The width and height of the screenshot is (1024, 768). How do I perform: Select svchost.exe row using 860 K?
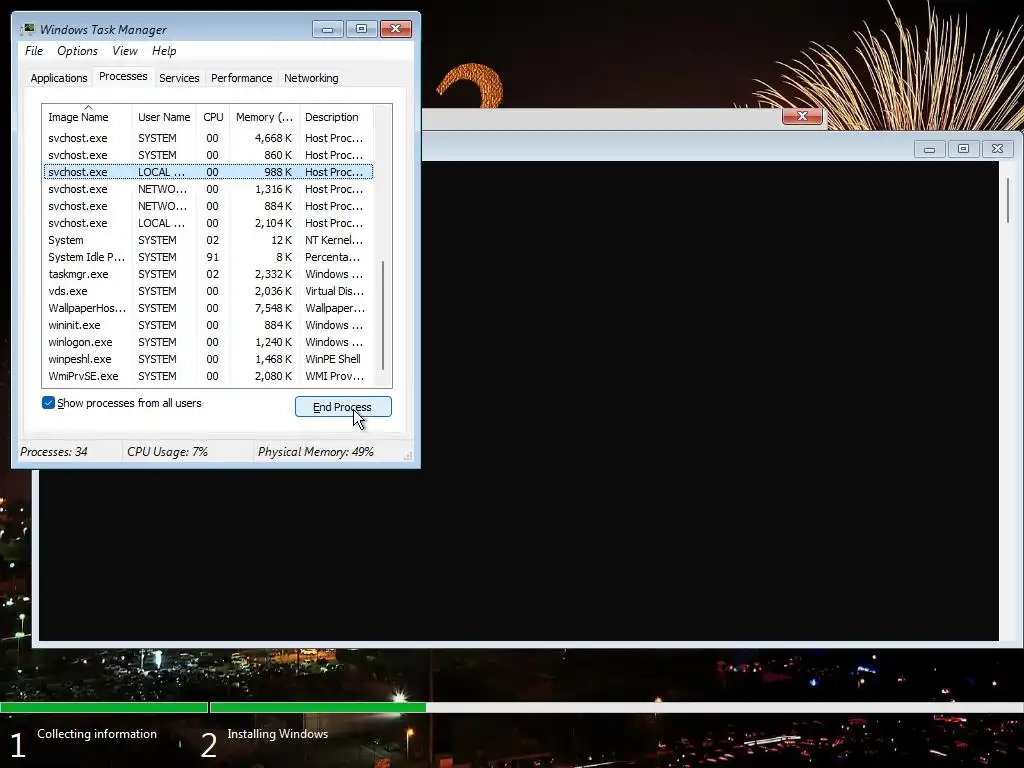pos(208,155)
